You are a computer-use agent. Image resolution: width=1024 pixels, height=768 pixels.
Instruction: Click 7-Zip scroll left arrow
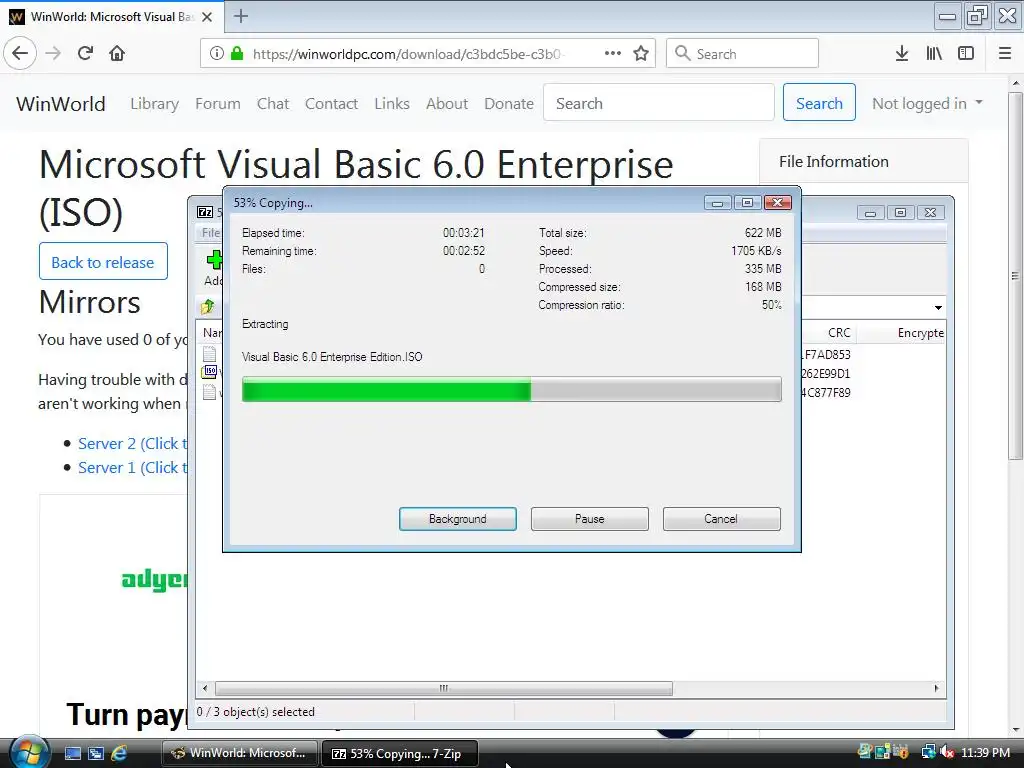click(x=205, y=688)
